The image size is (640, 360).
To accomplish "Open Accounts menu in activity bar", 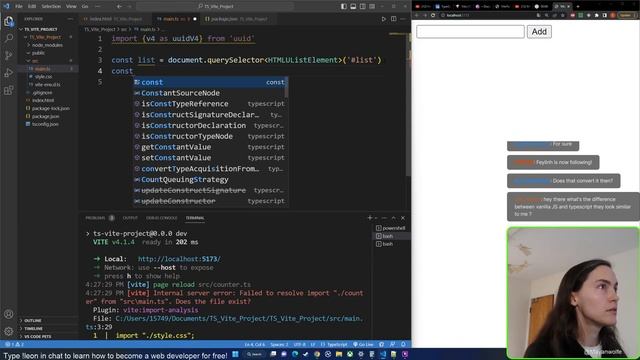I will (x=9, y=314).
